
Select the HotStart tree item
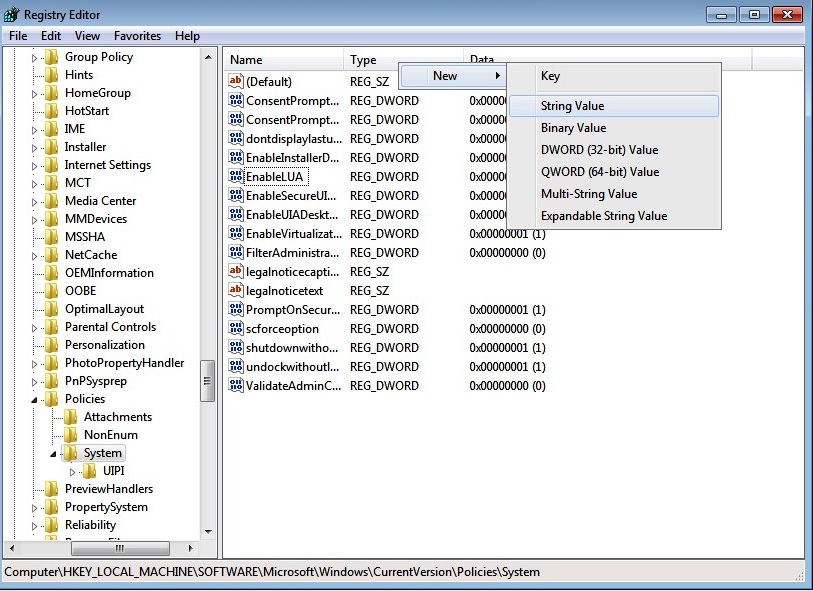[x=87, y=111]
